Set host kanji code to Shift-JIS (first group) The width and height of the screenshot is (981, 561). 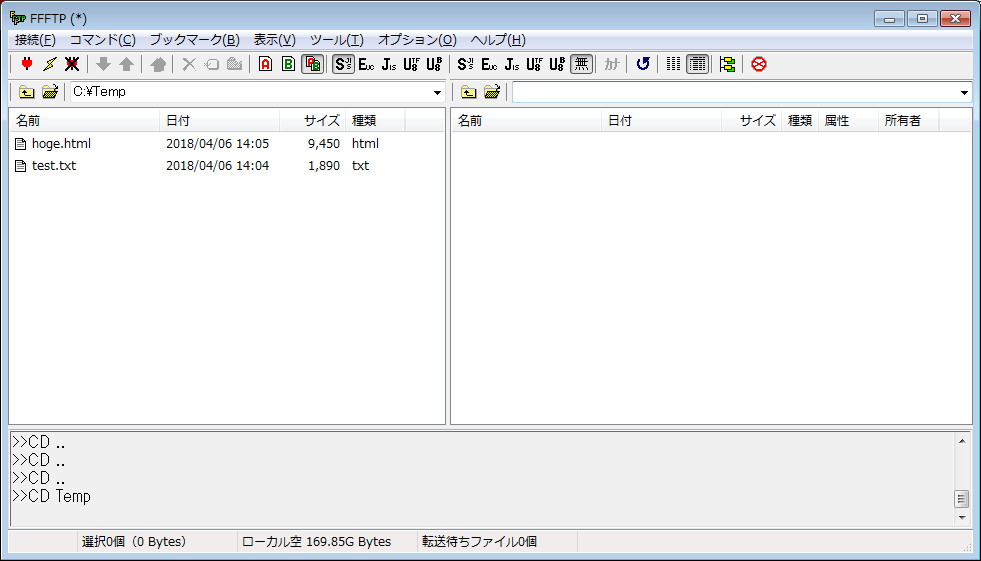(x=343, y=64)
